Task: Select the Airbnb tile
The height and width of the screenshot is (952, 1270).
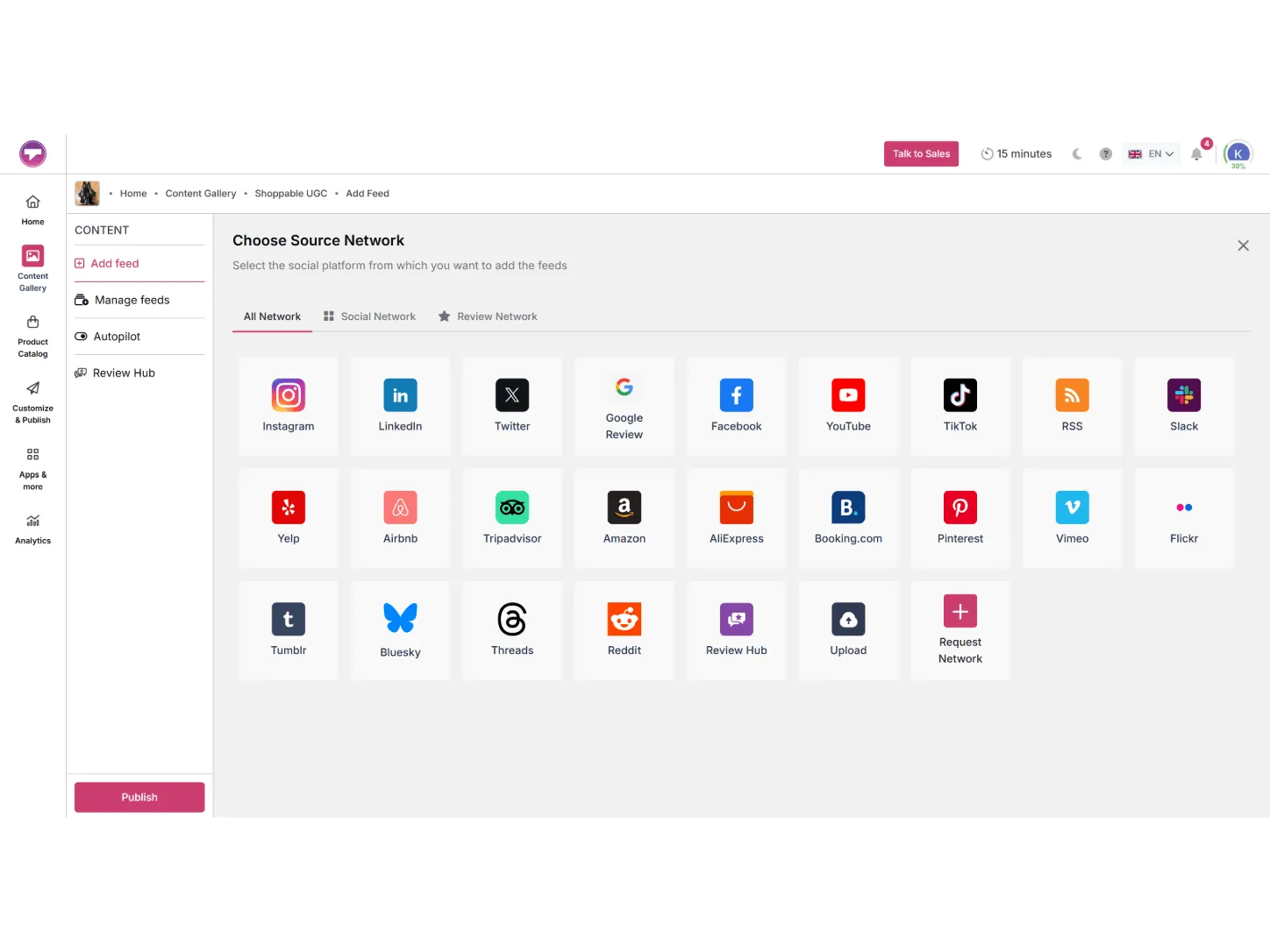Action: click(x=400, y=519)
